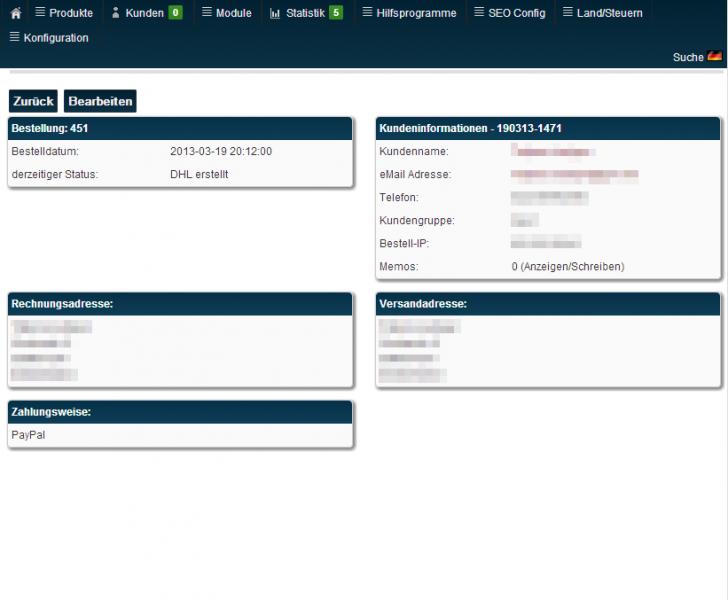Open the Module menu
Image resolution: width=728 pixels, height=600 pixels.
233,13
